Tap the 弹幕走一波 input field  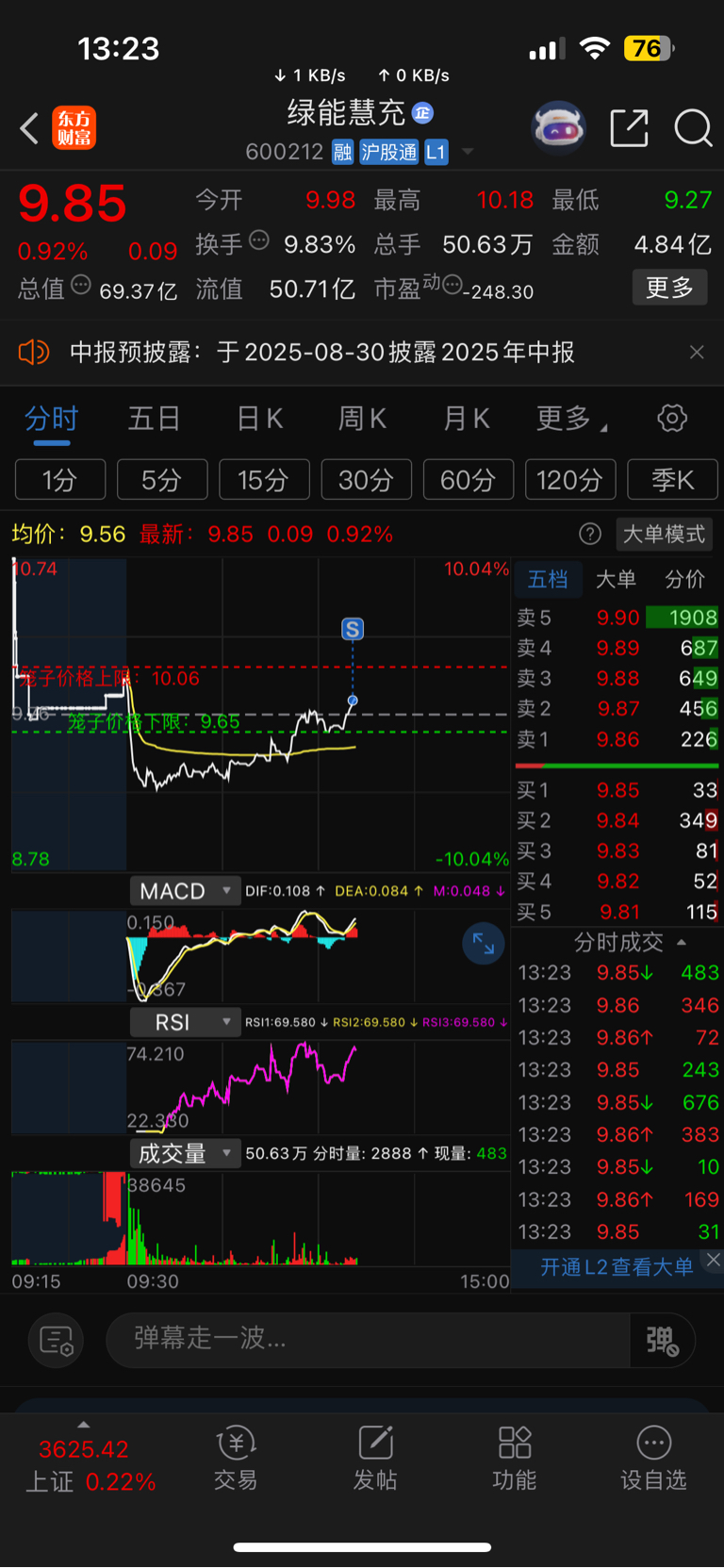(x=368, y=1340)
